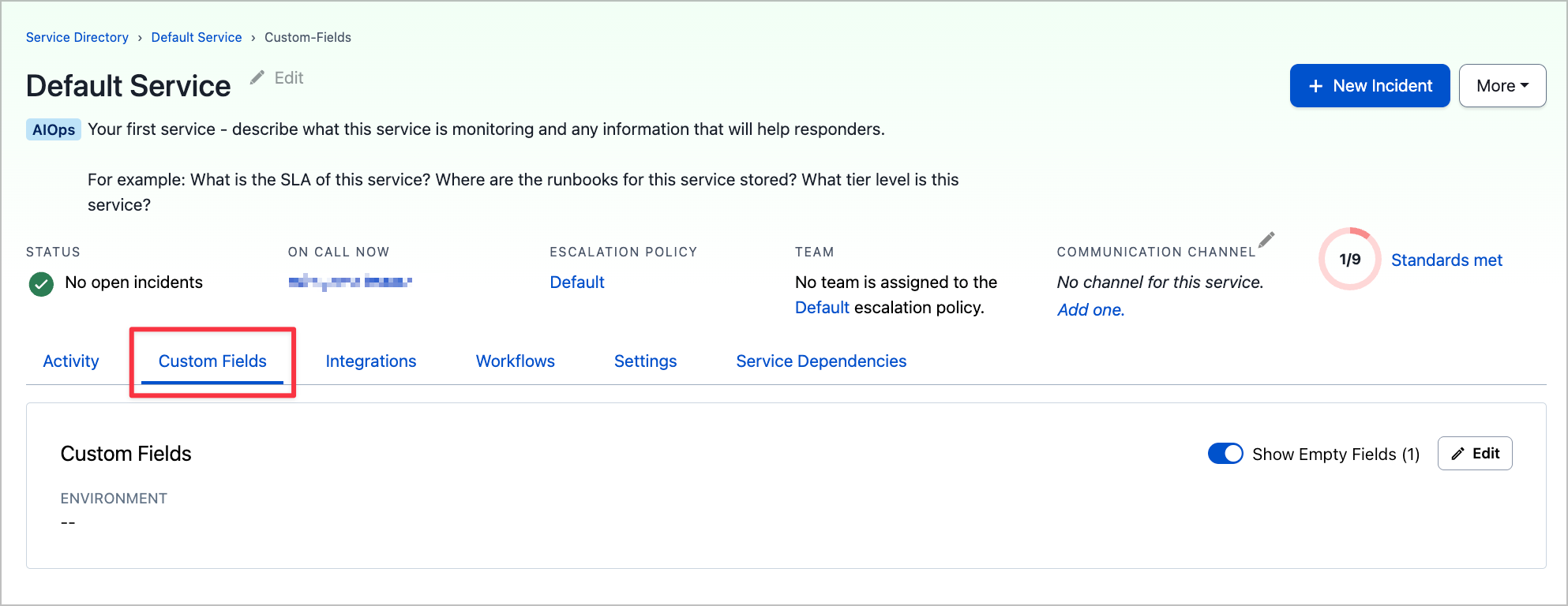
Task: Switch to the Activity tab
Action: click(x=71, y=361)
